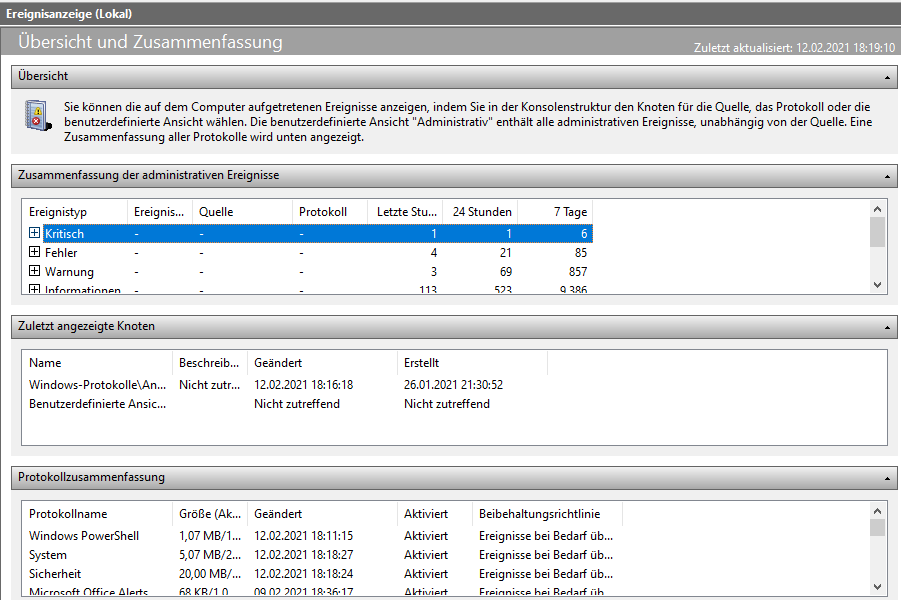901x600 pixels.
Task: Click the Übersicht section title bar
Action: click(454, 76)
